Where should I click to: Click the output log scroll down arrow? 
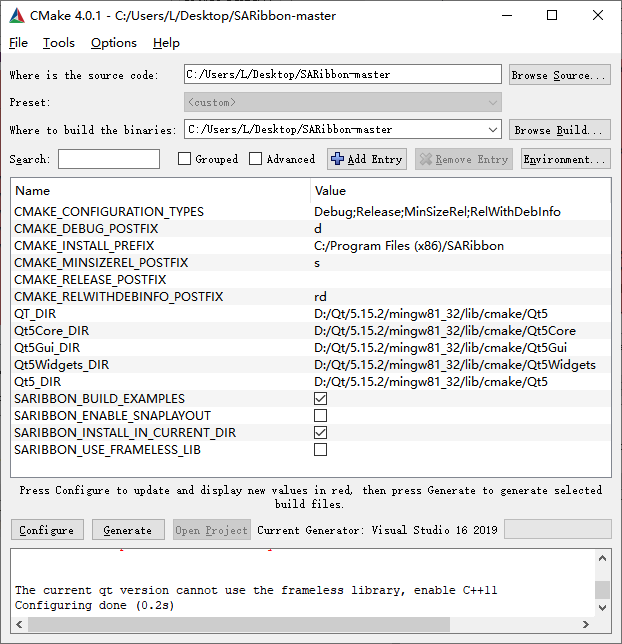[x=602, y=607]
